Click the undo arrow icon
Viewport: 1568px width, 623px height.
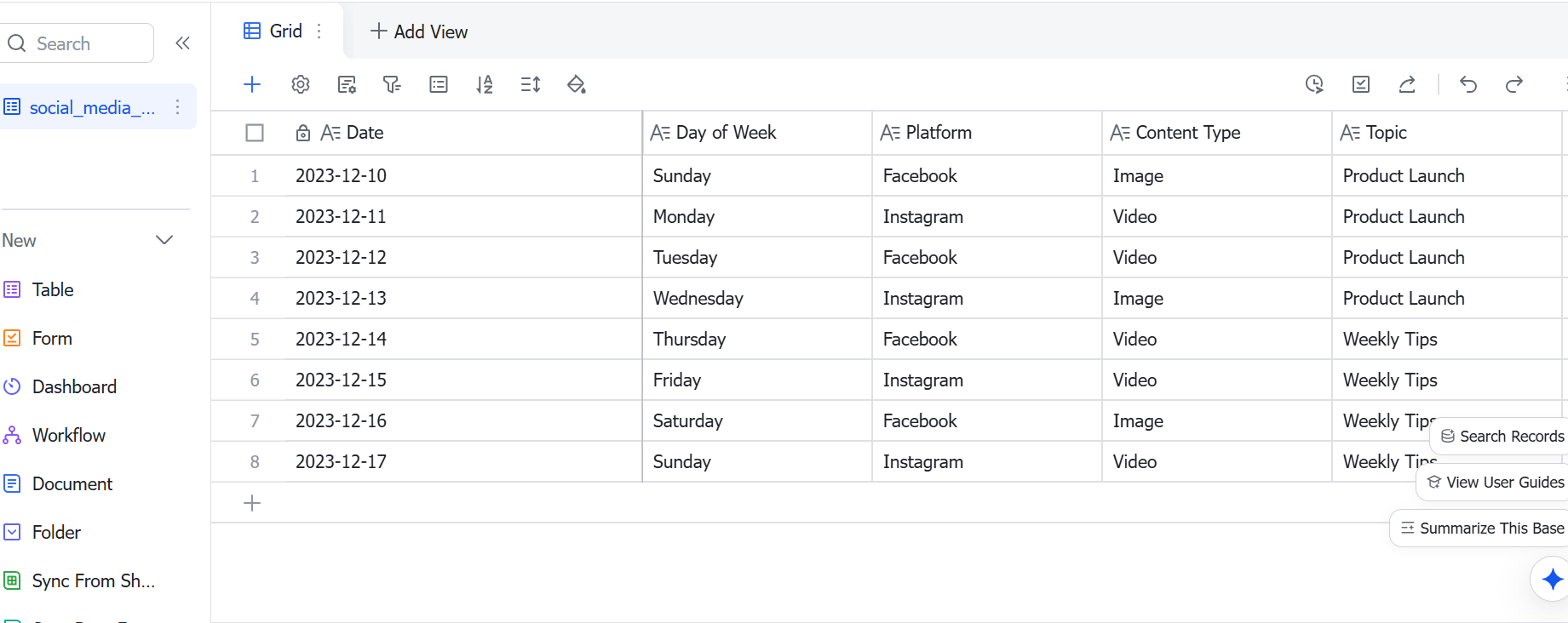coord(1468,84)
